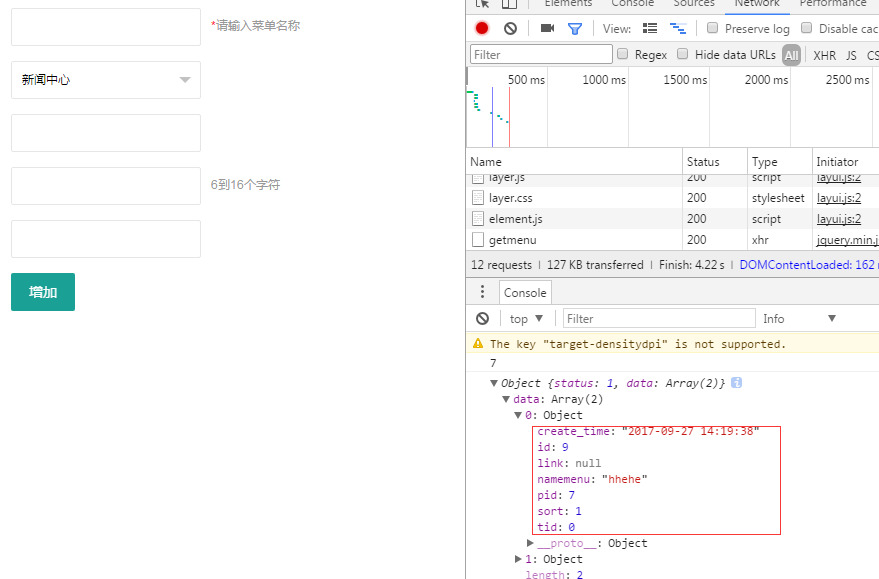Click the red record network log button

pyautogui.click(x=482, y=28)
